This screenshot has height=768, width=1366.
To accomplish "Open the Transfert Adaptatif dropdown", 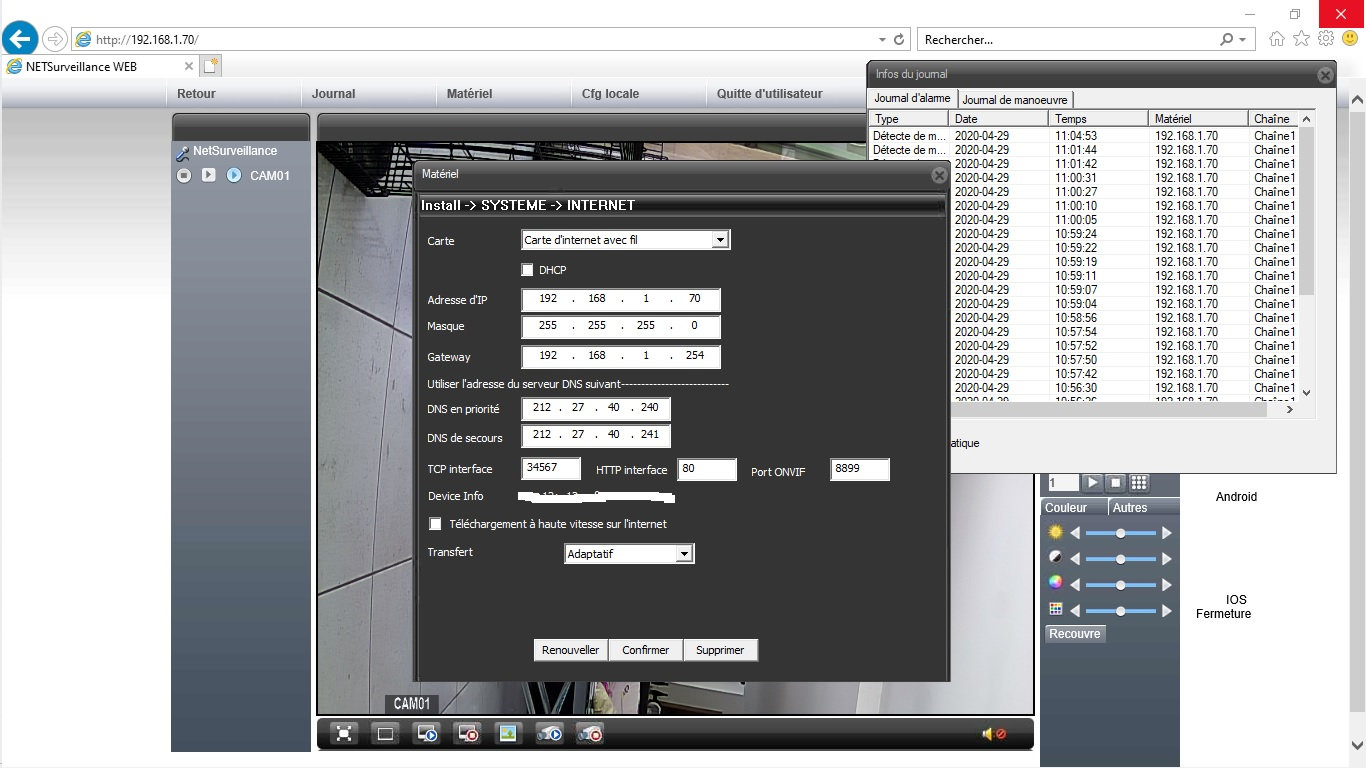I will coord(684,553).
